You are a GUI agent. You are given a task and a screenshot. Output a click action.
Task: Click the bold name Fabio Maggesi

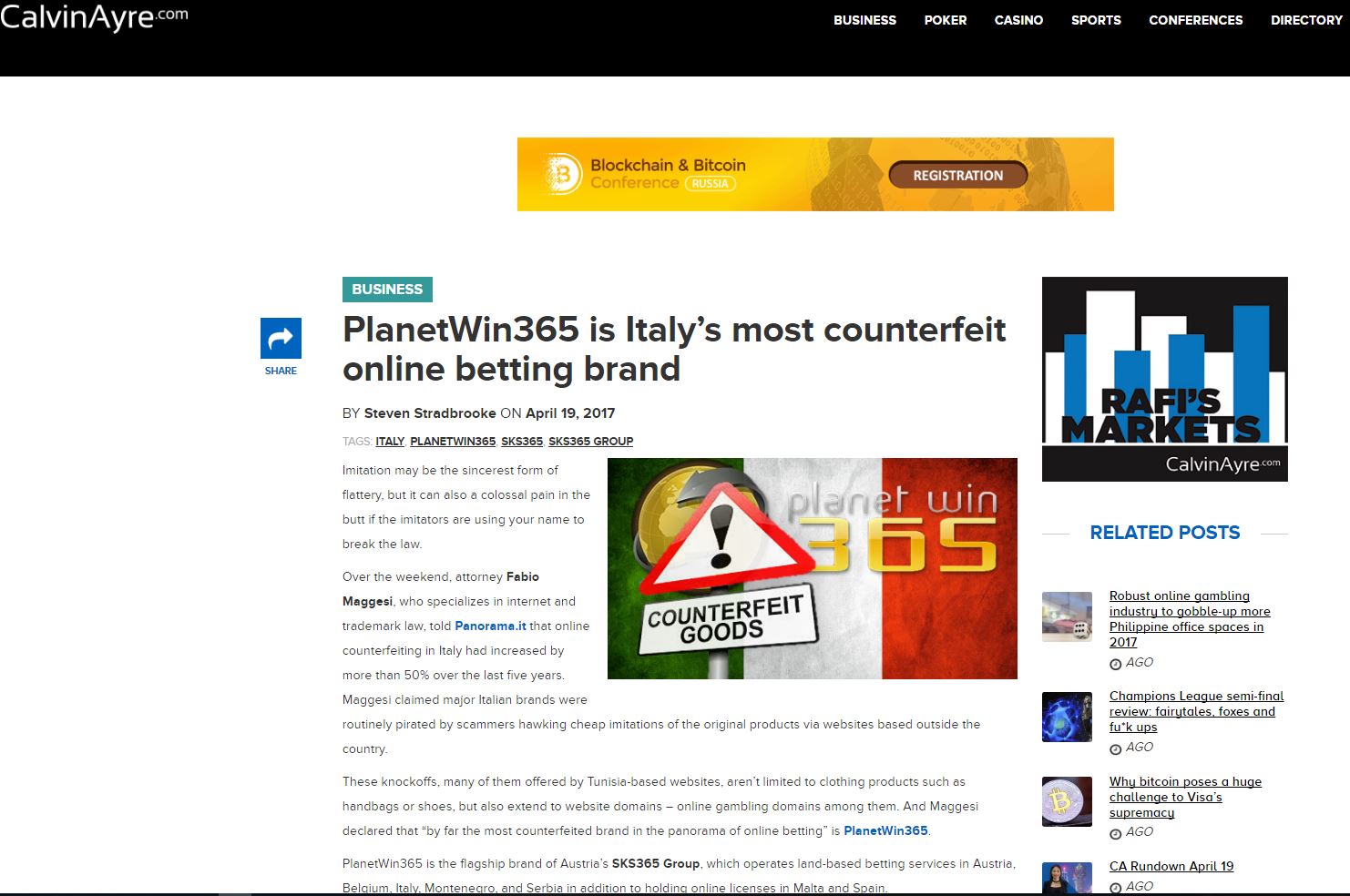(x=441, y=589)
